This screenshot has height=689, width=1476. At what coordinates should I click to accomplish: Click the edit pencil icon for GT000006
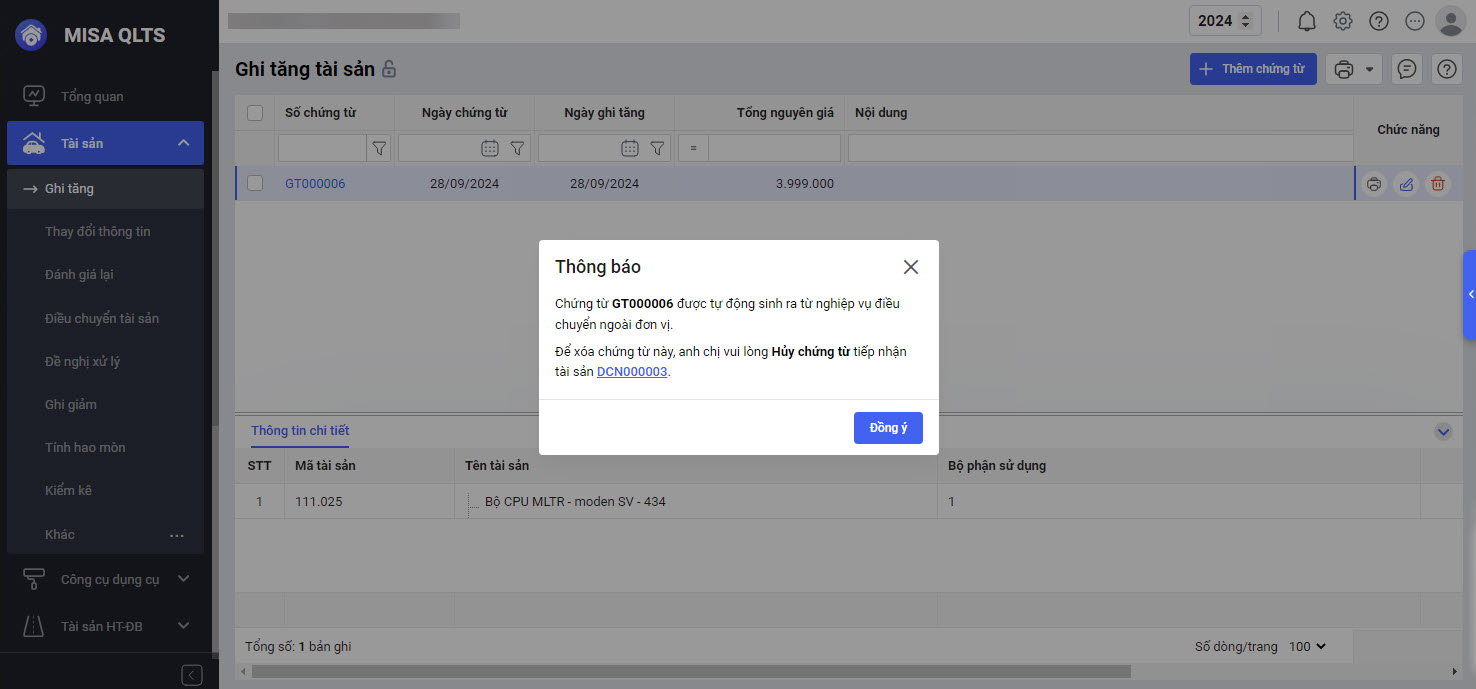1406,184
